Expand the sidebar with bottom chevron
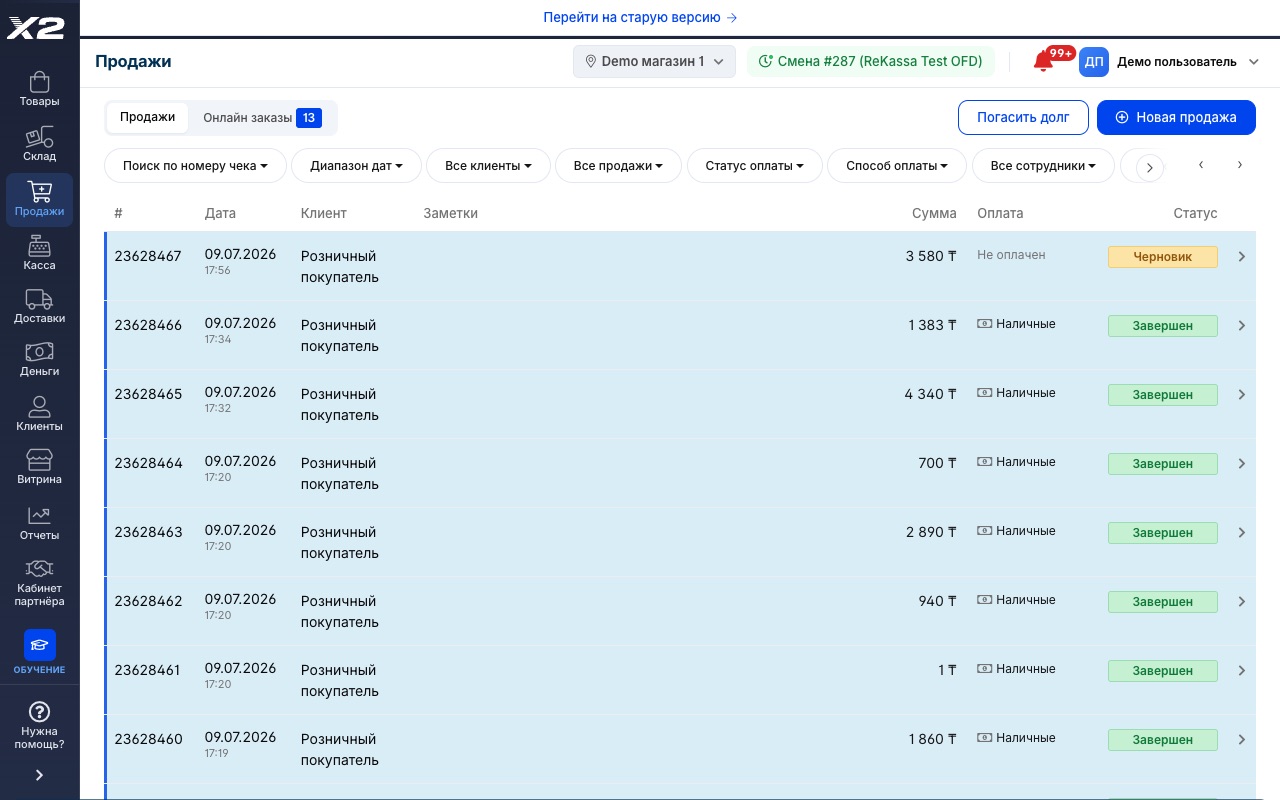Image resolution: width=1280 pixels, height=800 pixels. (39, 775)
